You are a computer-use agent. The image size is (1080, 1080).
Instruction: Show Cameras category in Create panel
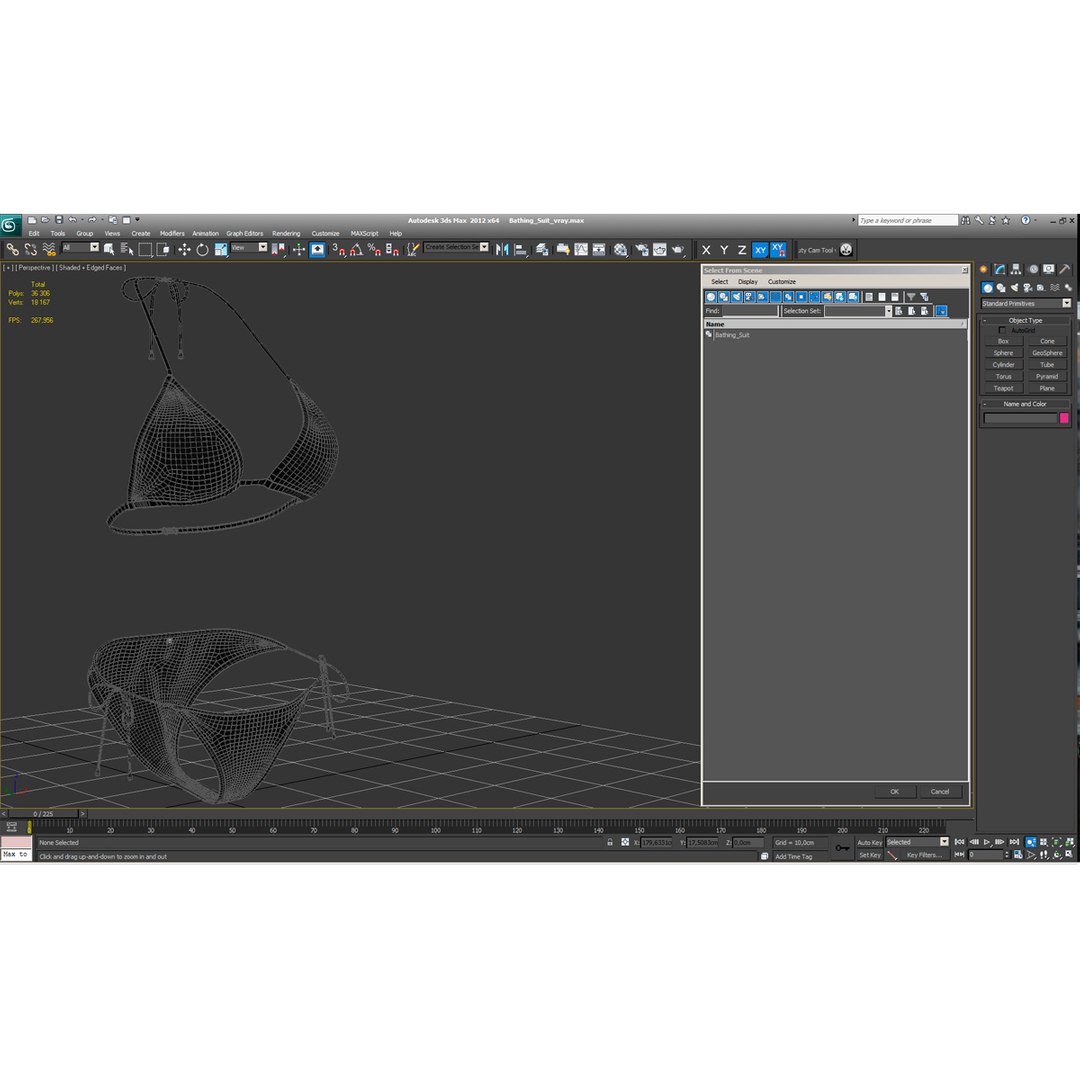pyautogui.click(x=1028, y=288)
